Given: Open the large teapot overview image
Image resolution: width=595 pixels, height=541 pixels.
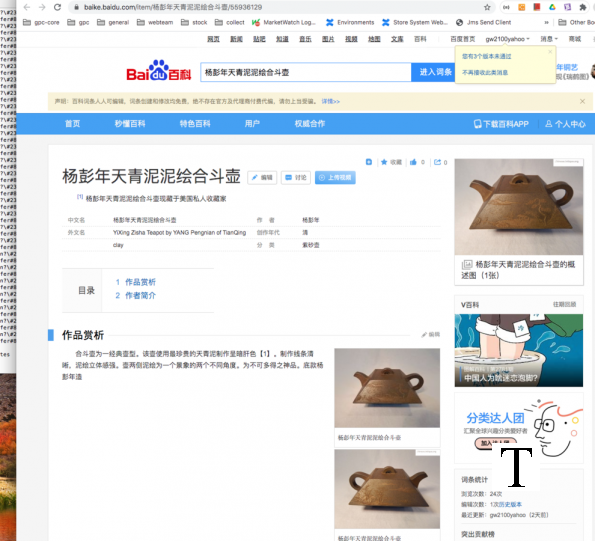Looking at the screenshot, I should coord(519,207).
